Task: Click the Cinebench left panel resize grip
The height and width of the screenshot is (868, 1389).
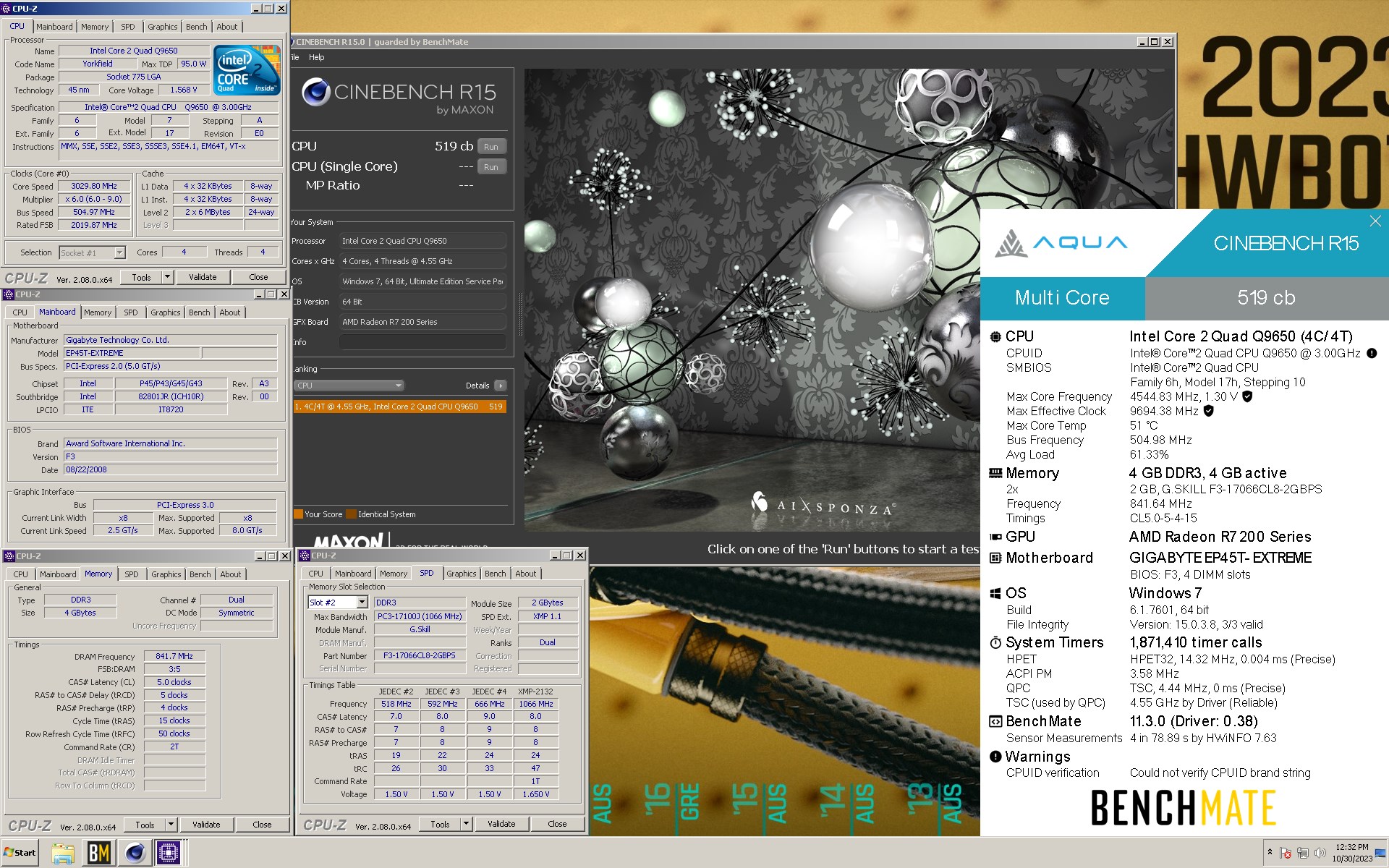Action: tap(519, 313)
